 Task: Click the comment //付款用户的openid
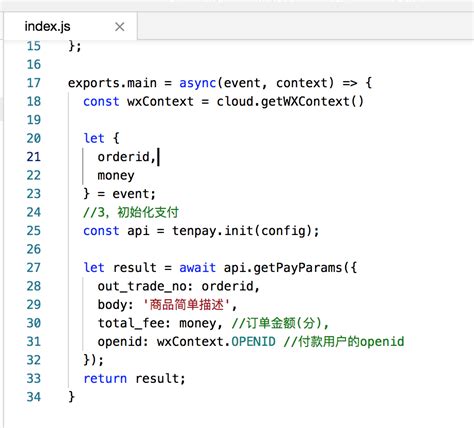click(x=344, y=342)
